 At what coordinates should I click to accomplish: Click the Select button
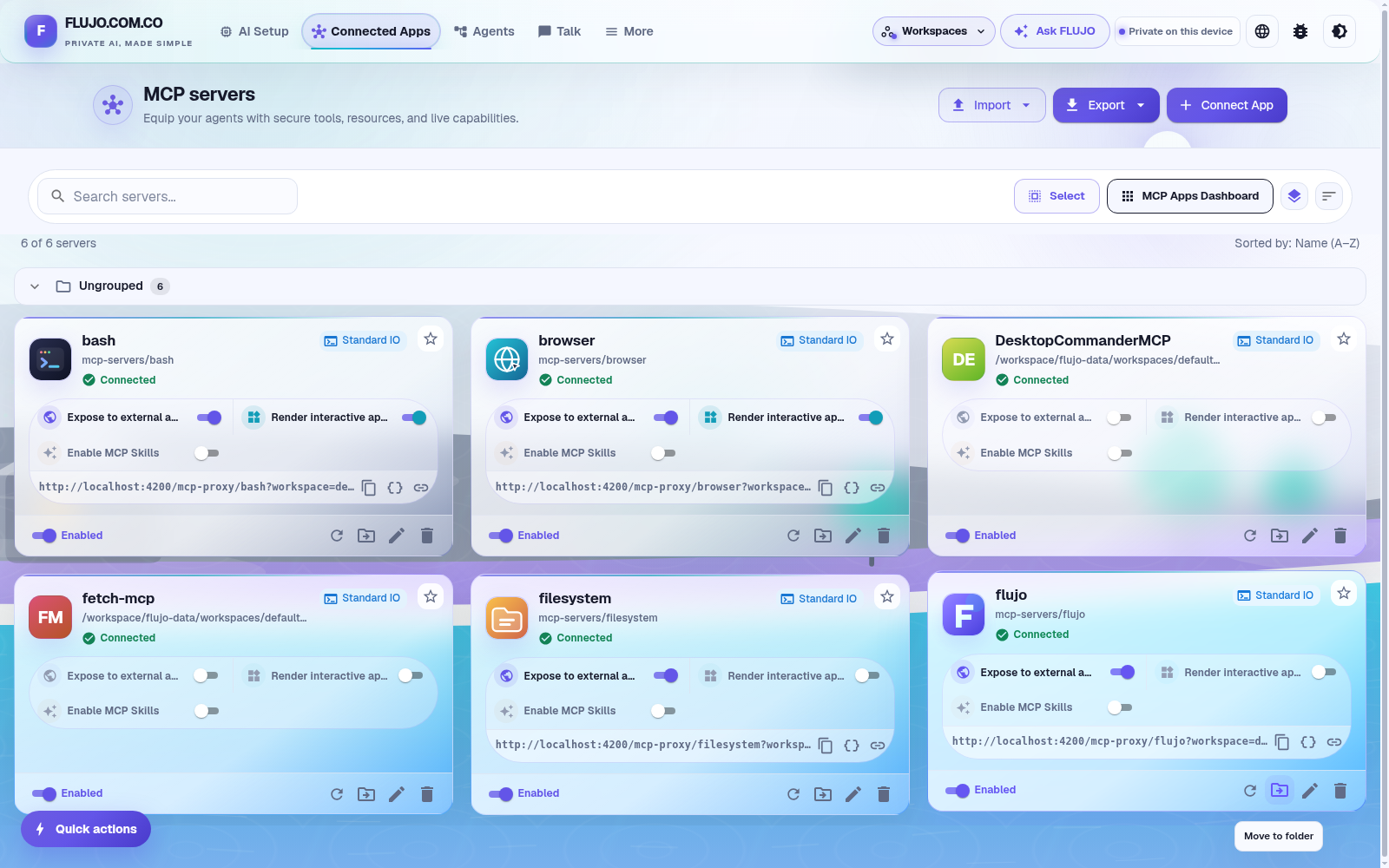1057,196
